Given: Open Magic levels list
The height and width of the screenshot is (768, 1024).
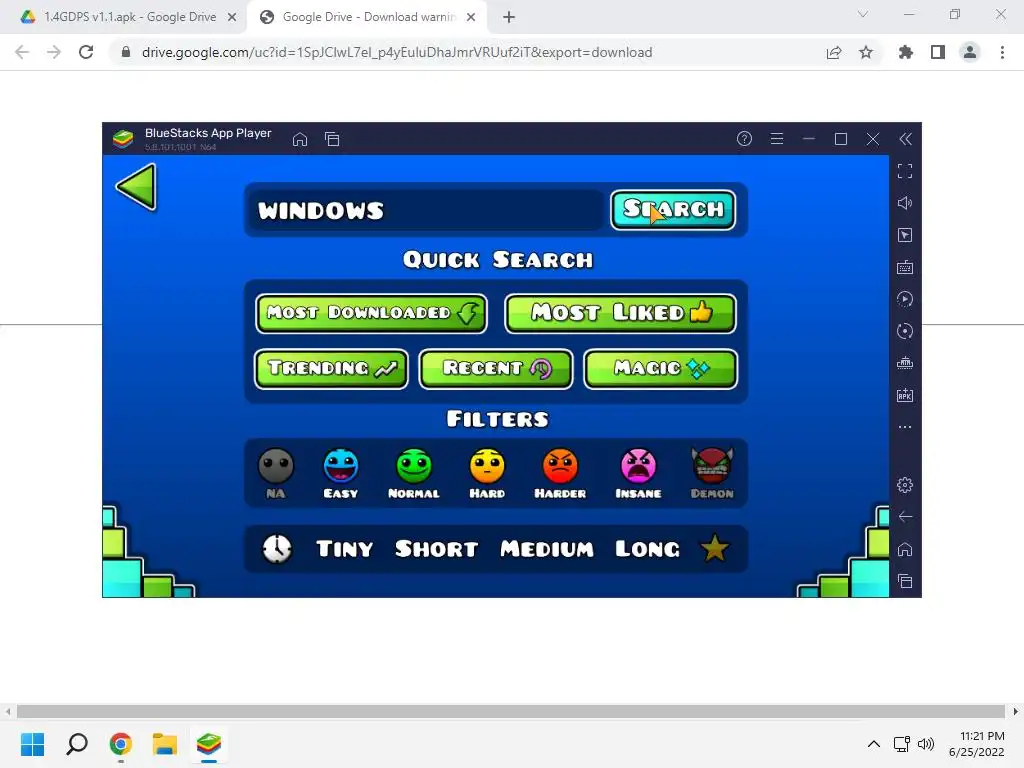Looking at the screenshot, I should 660,369.
